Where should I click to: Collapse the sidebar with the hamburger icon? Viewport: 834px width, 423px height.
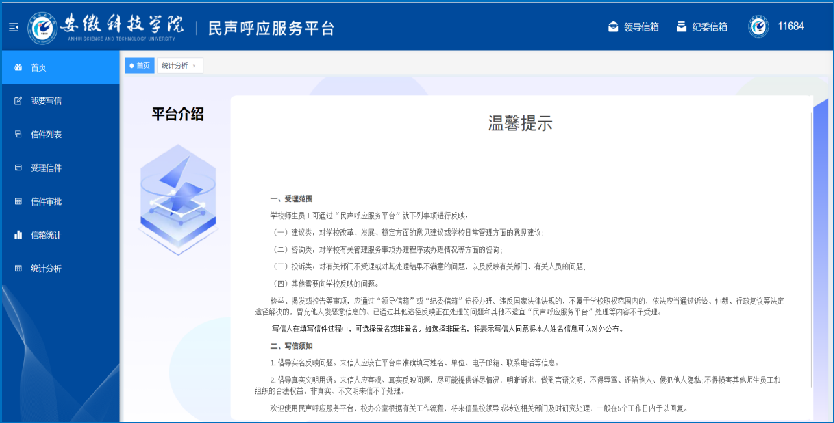coord(12,27)
